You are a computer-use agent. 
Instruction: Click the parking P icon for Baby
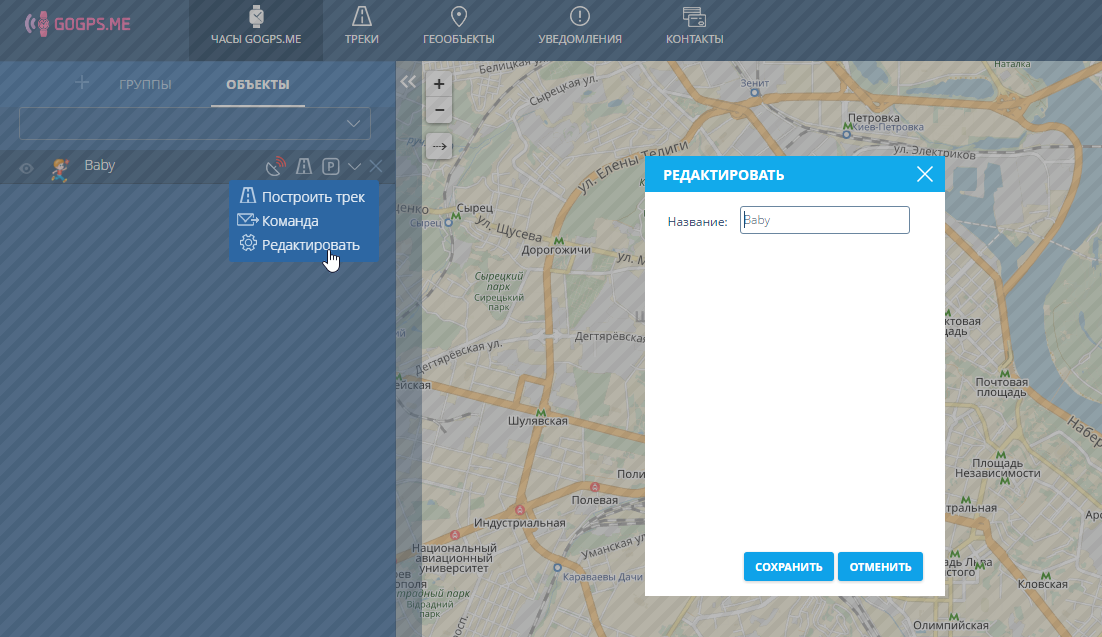tap(330, 167)
